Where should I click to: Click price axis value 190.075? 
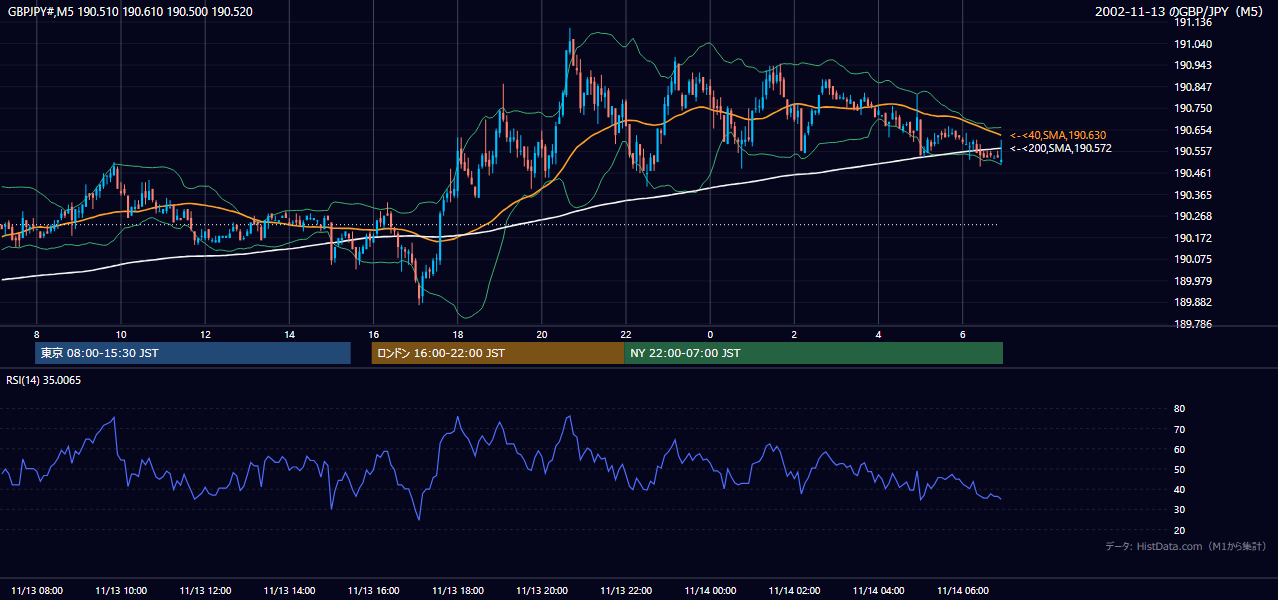tap(1193, 259)
